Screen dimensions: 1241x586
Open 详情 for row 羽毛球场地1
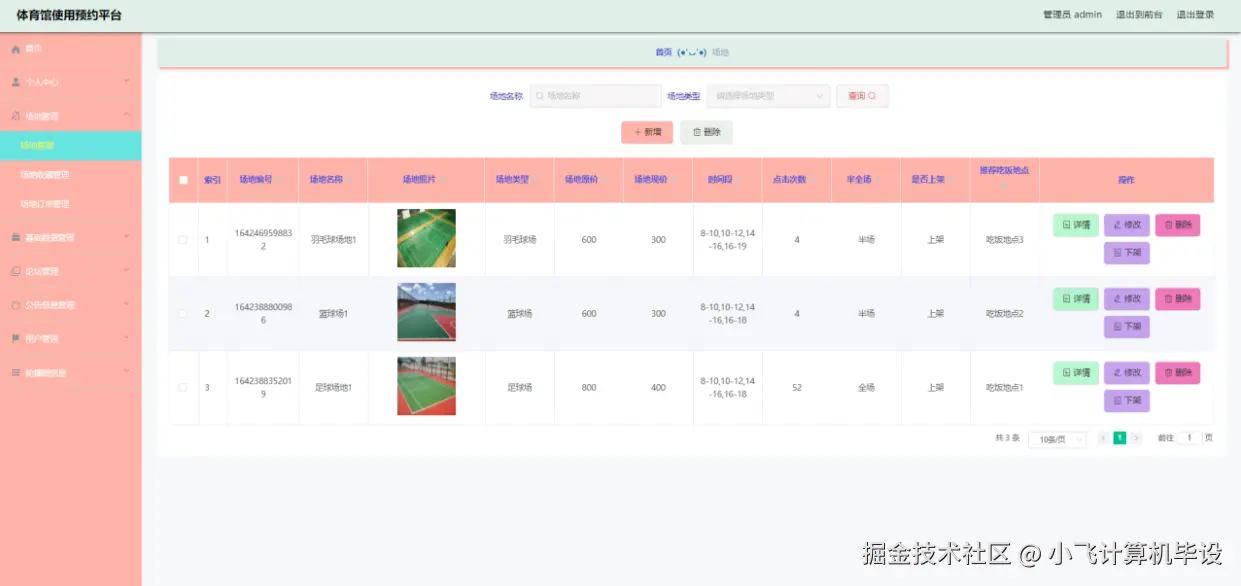1076,225
